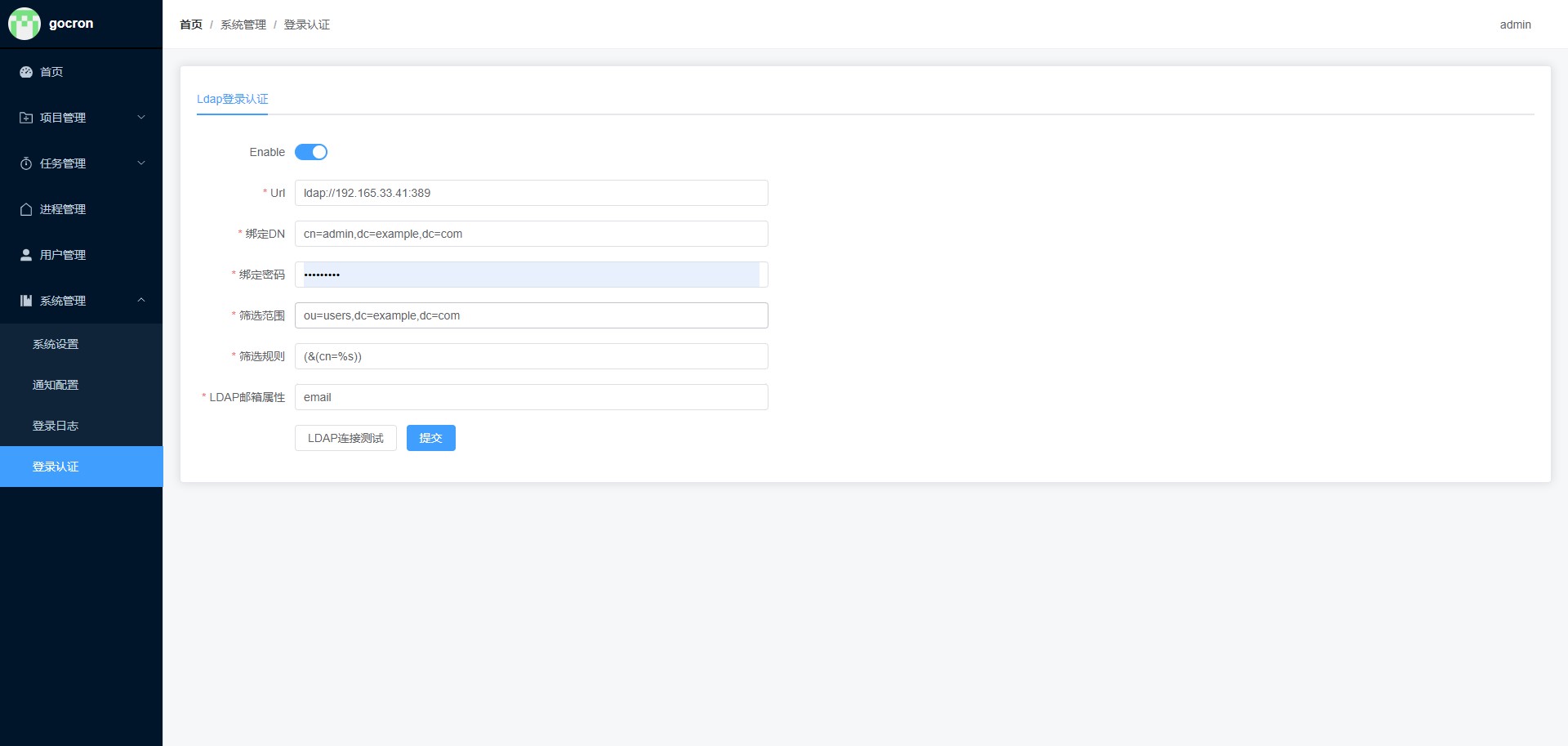Click the blue 提交 button
This screenshot has height=746, width=1568.
click(x=431, y=438)
